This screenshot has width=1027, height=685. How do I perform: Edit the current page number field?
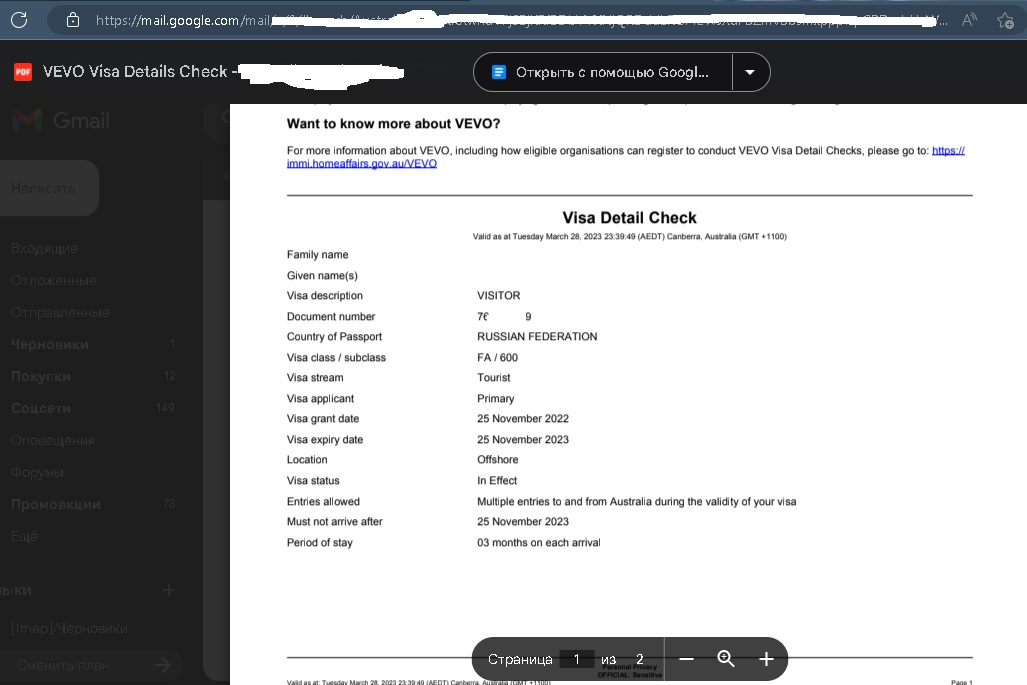tap(576, 659)
